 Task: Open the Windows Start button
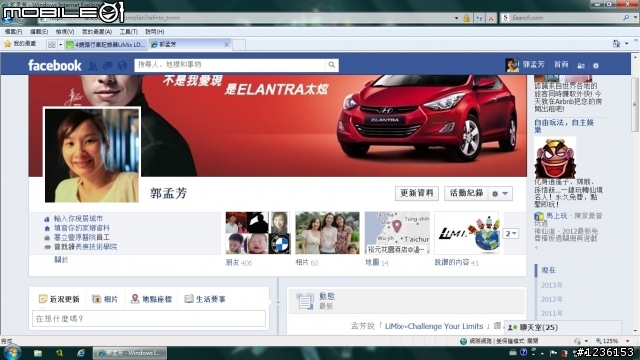(11, 353)
